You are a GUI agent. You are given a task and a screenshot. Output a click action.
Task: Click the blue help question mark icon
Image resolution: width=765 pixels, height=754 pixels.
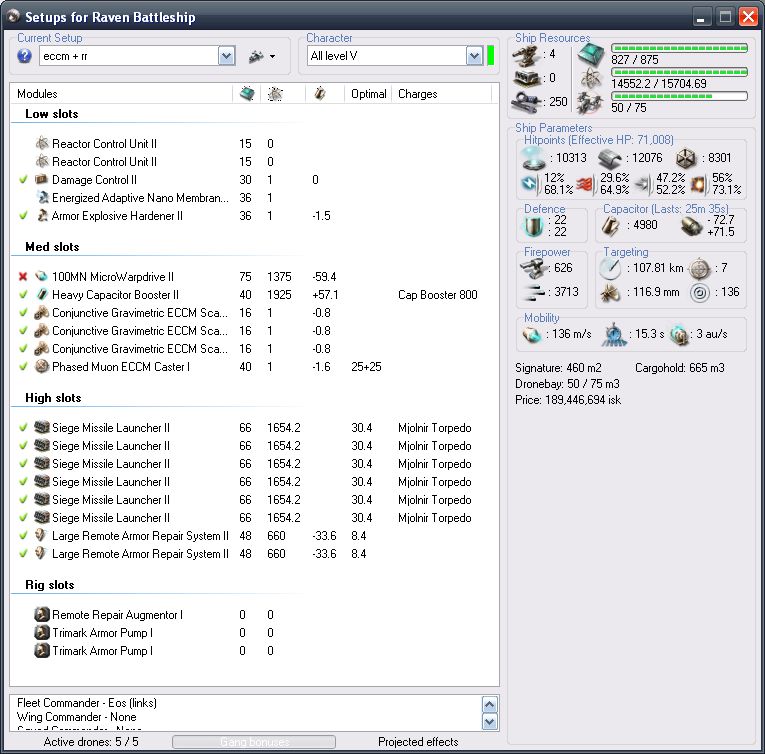[x=24, y=56]
